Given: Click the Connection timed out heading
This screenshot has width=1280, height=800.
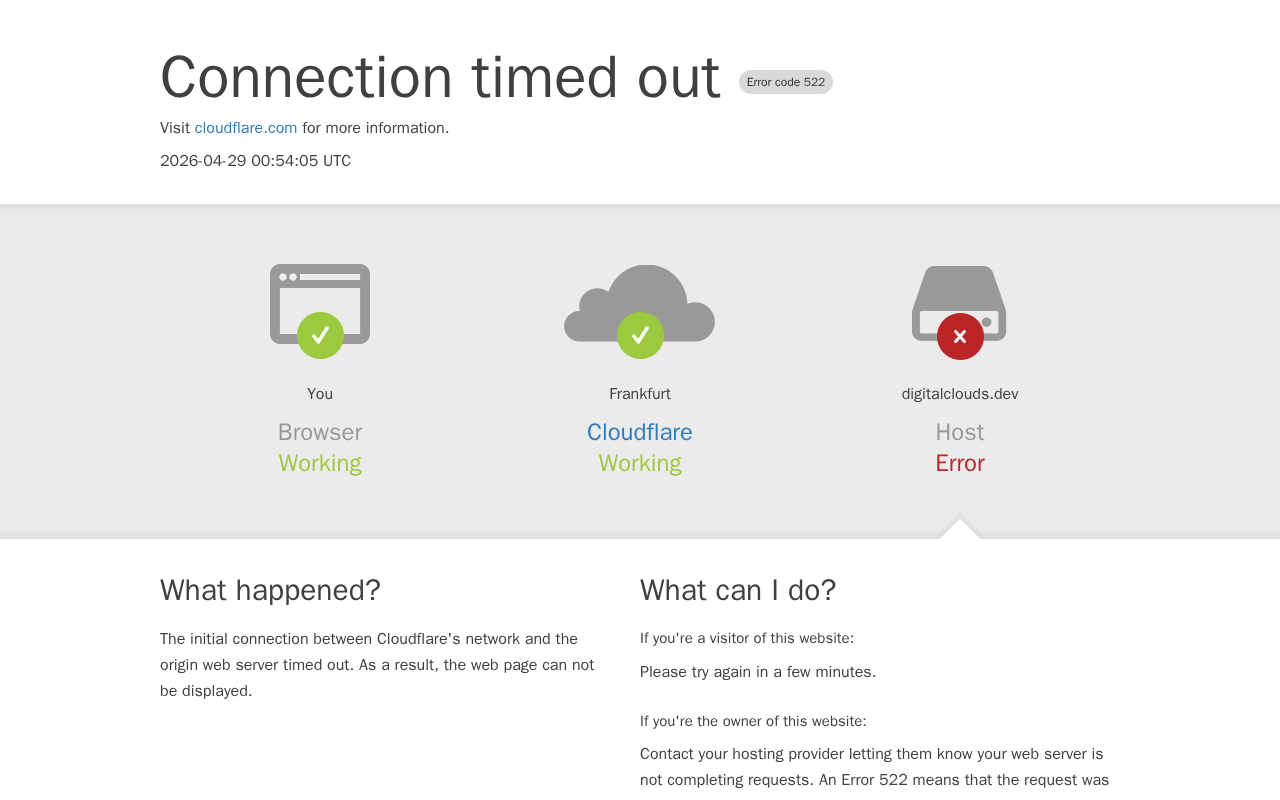Looking at the screenshot, I should click(440, 78).
